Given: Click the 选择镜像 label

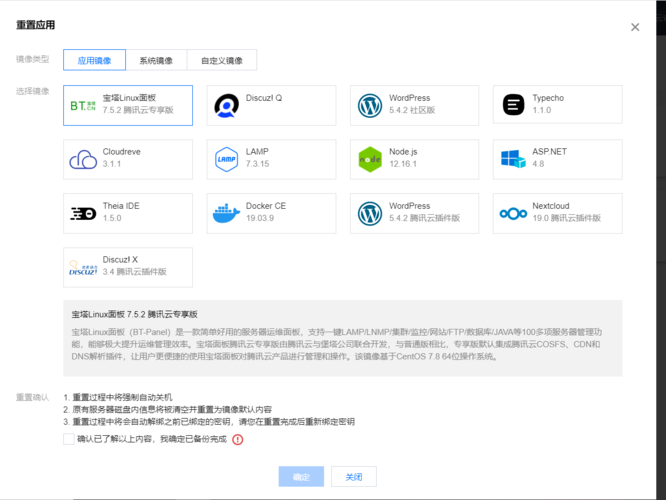Looking at the screenshot, I should [x=32, y=91].
